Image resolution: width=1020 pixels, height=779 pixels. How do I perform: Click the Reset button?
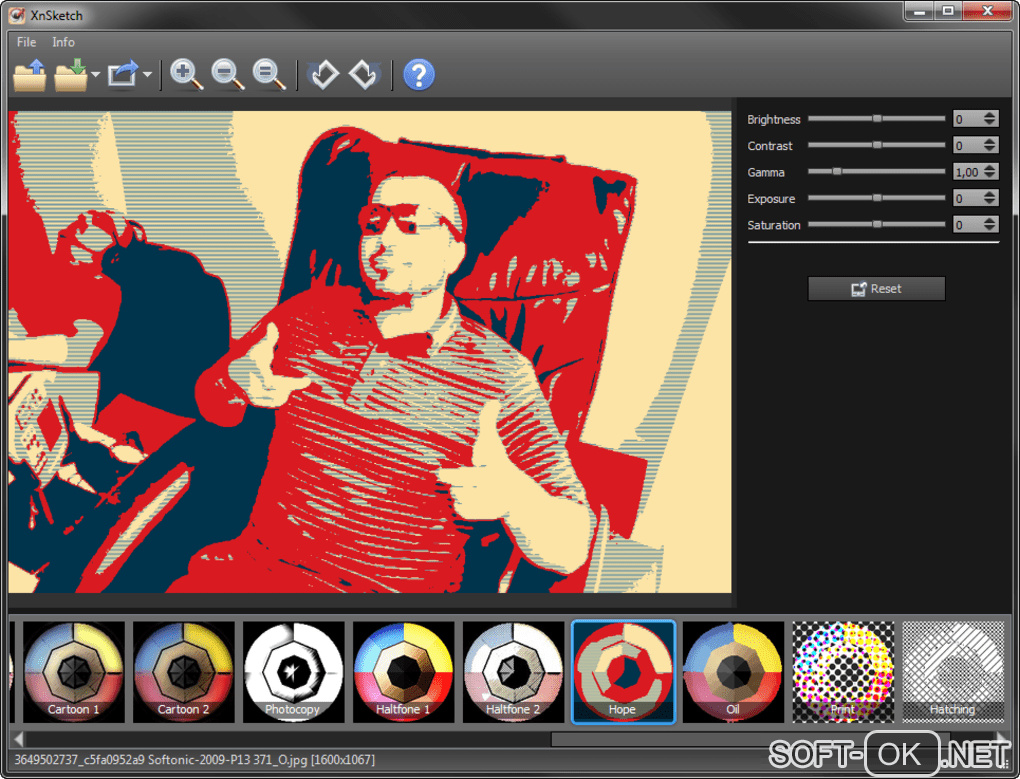click(x=876, y=289)
